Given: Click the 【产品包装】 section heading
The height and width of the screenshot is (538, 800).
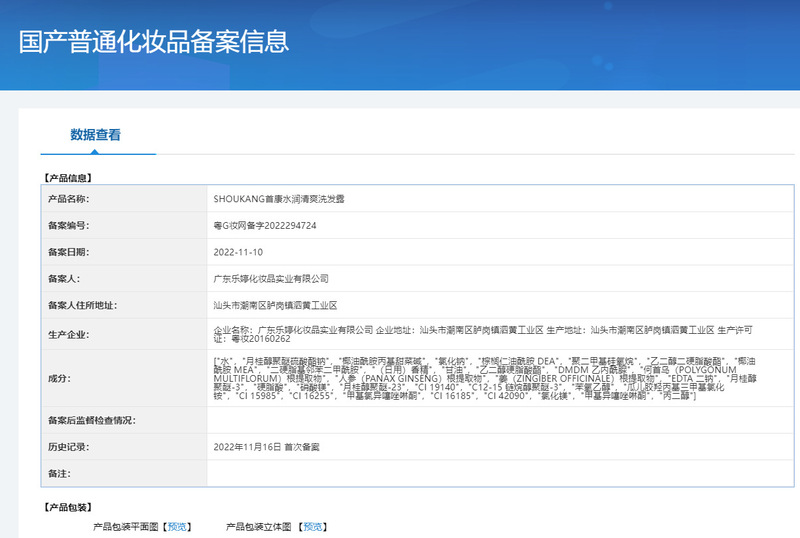Looking at the screenshot, I should pyautogui.click(x=68, y=507).
